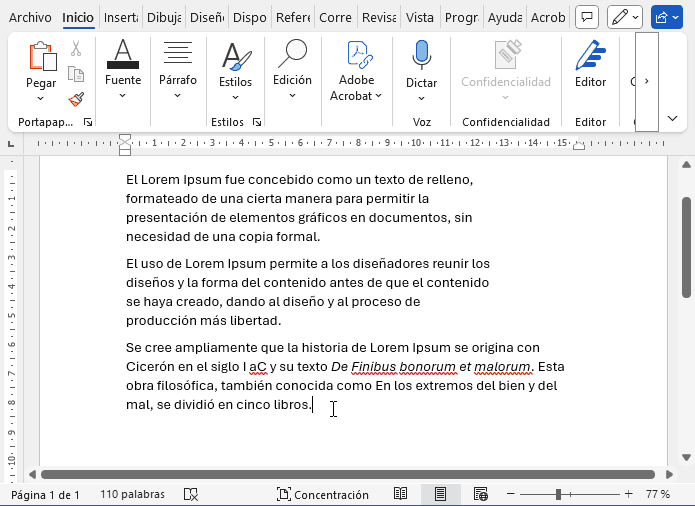Toggle Concentración focus mode
This screenshot has width=695, height=506.
tap(322, 494)
